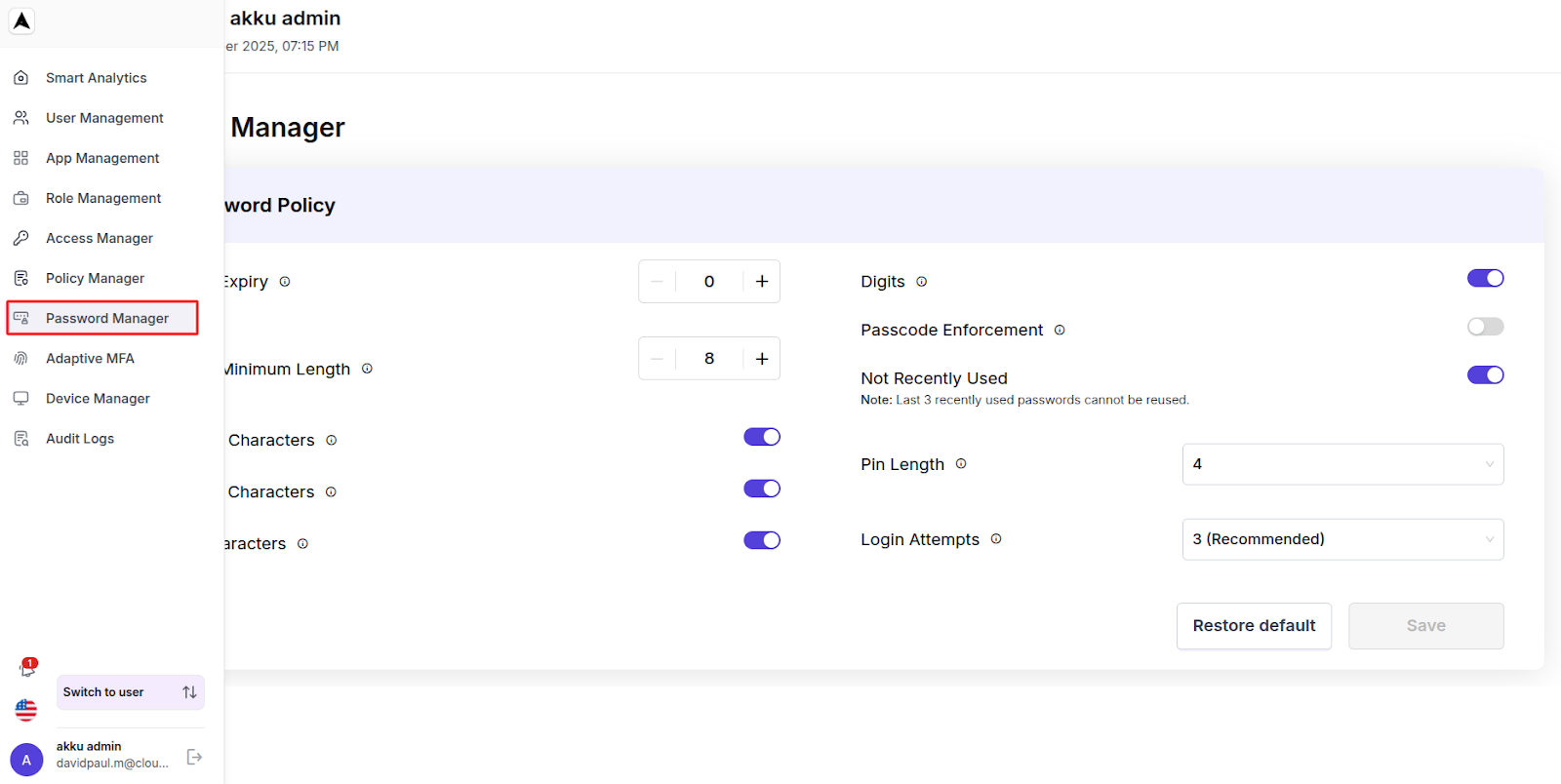Click the Restore default button
This screenshot has width=1561, height=784.
[1254, 626]
